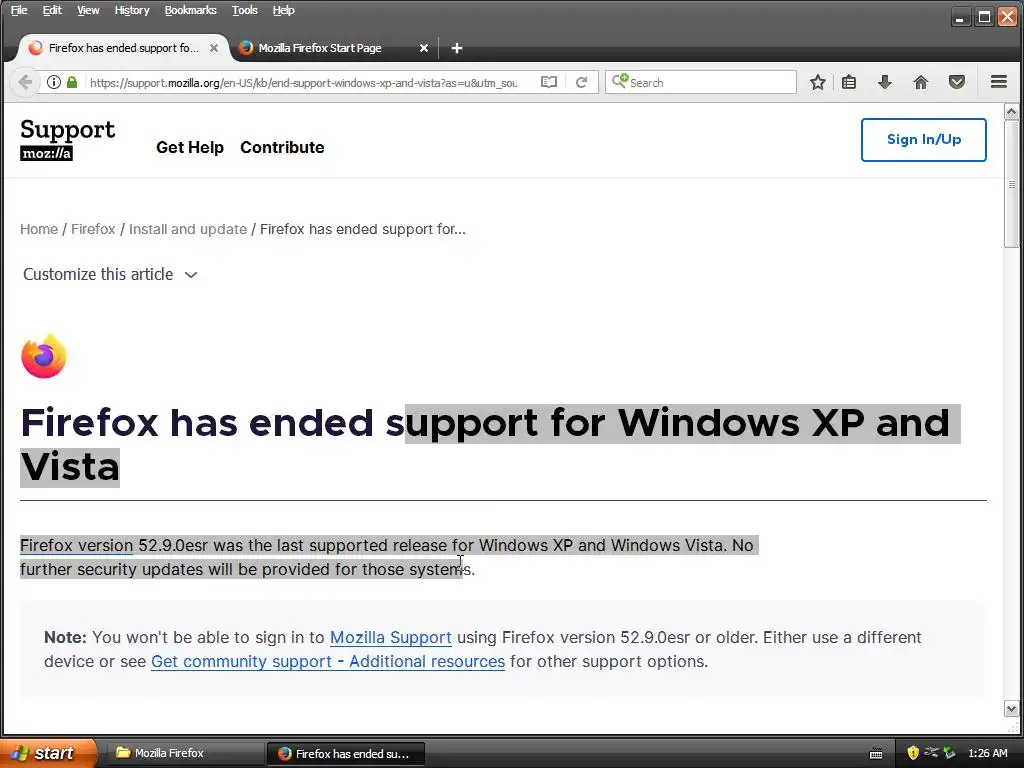This screenshot has height=768, width=1024.
Task: Open the Edit menu
Action: click(52, 10)
